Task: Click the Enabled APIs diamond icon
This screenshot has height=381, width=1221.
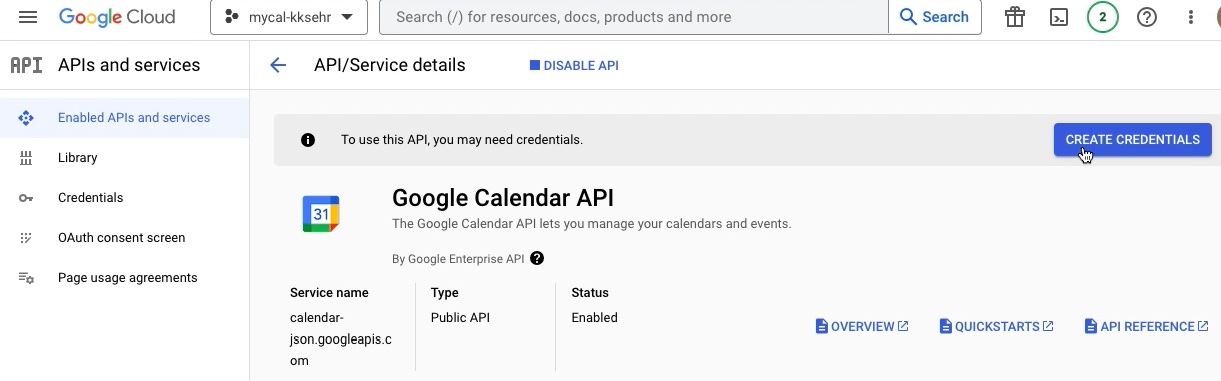Action: [x=26, y=118]
